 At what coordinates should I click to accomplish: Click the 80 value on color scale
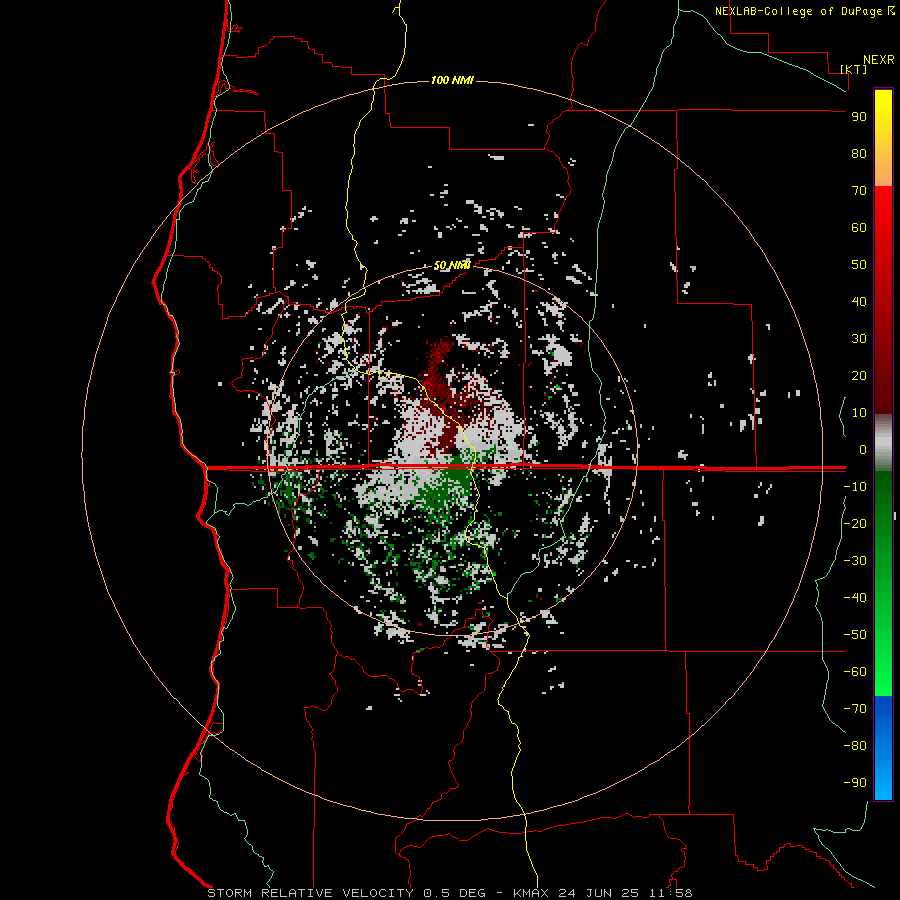[859, 153]
